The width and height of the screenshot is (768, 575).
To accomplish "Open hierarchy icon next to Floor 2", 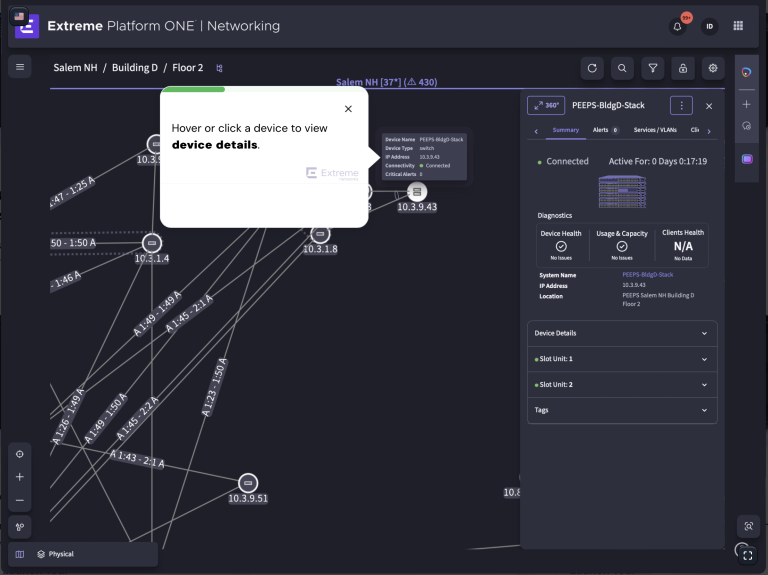I will (219, 69).
